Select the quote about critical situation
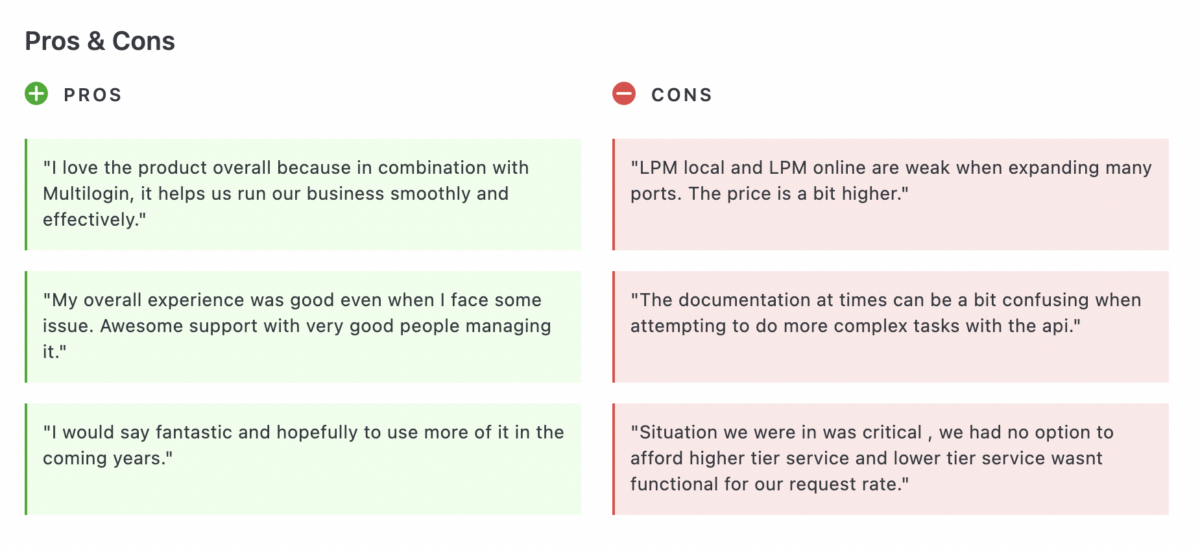Image resolution: width=1200 pixels, height=550 pixels. [872, 458]
